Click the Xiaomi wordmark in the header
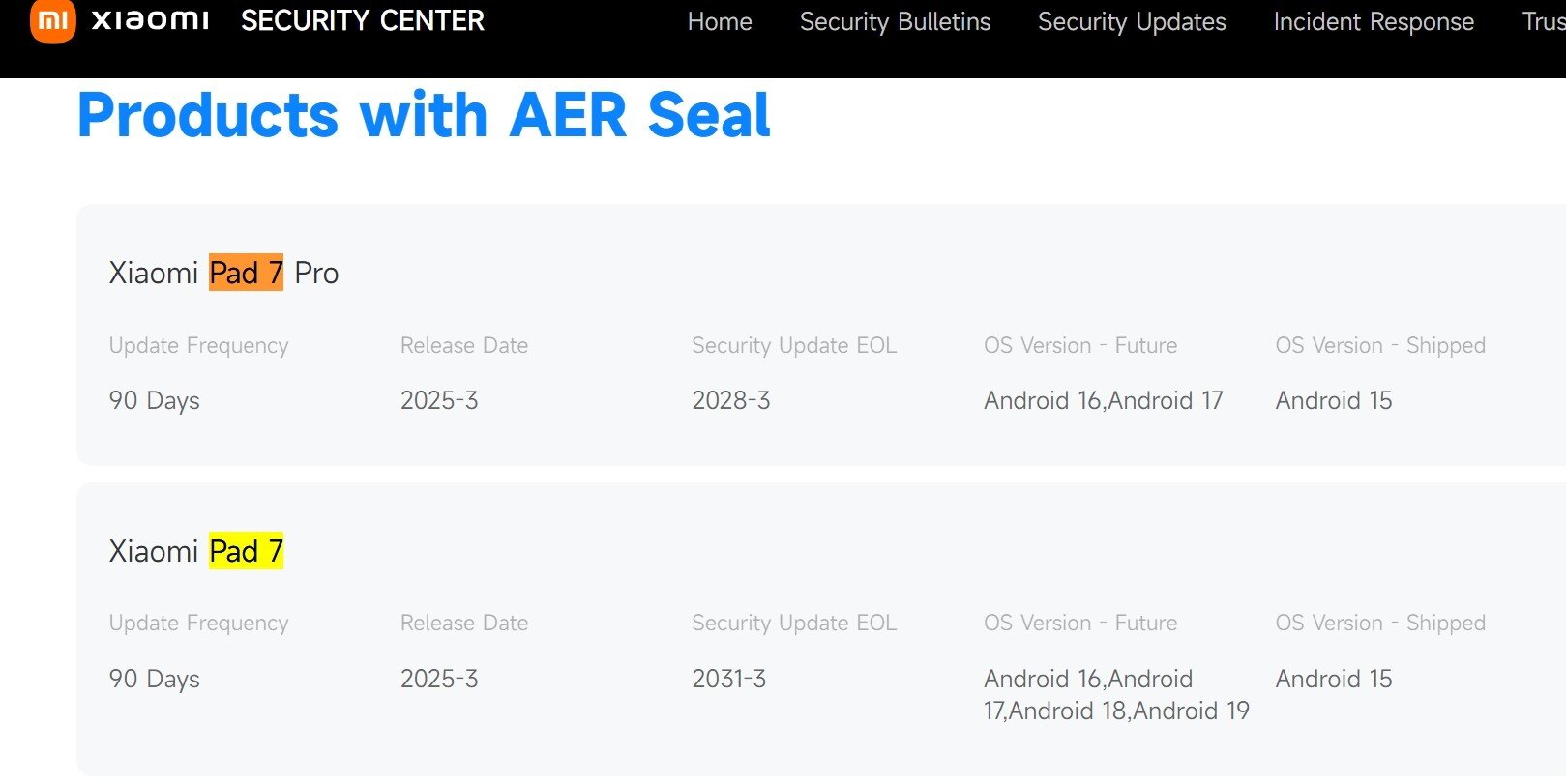The width and height of the screenshot is (1566, 784). click(150, 21)
